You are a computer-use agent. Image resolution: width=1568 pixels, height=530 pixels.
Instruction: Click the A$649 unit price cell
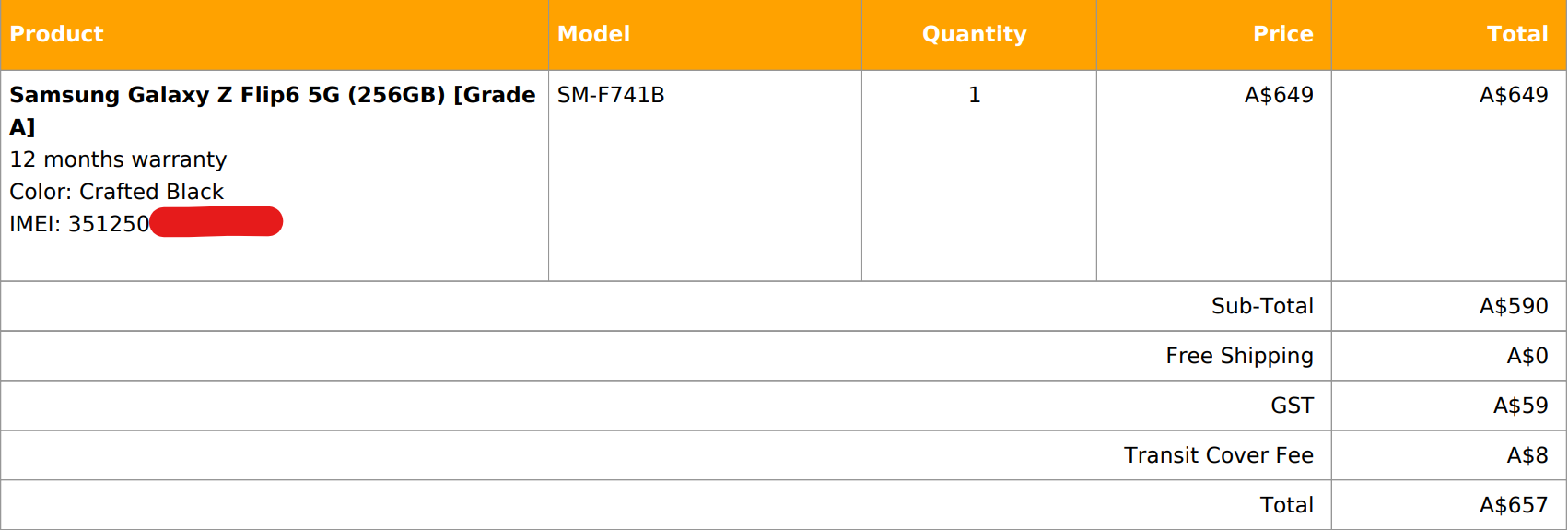[x=1279, y=95]
